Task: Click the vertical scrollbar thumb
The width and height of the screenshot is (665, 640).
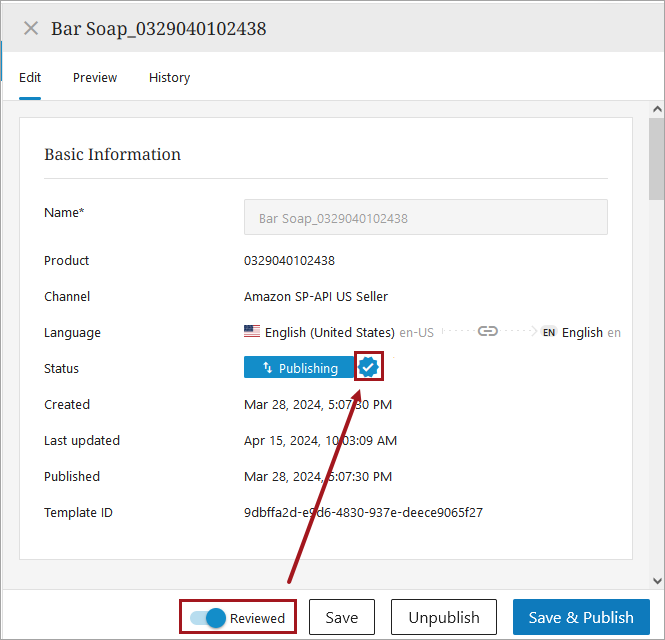Action: (x=657, y=160)
